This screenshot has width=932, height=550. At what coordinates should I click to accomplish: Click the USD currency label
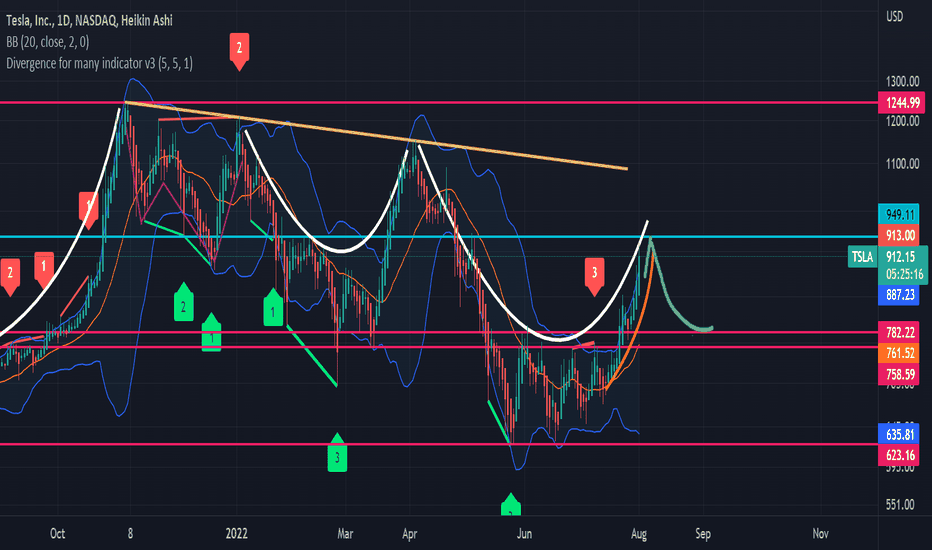pyautogui.click(x=895, y=17)
